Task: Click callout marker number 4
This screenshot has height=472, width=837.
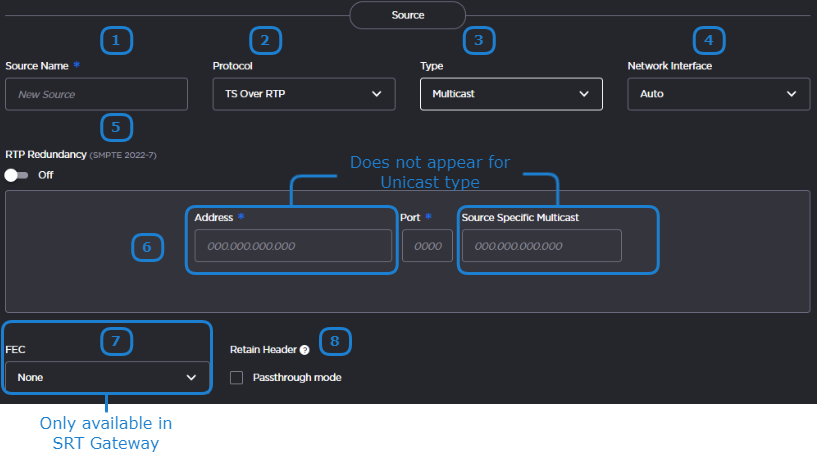Action: 709,40
